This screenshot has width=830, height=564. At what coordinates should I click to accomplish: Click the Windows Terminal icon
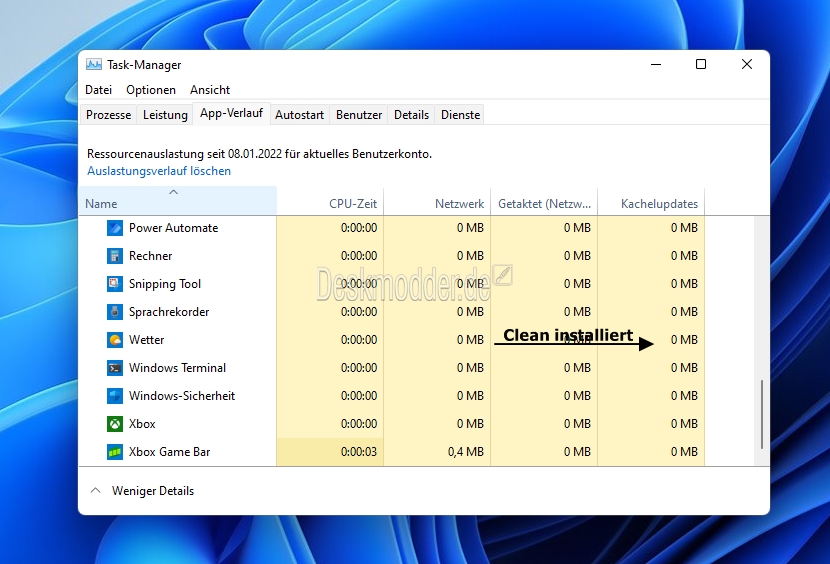click(115, 368)
